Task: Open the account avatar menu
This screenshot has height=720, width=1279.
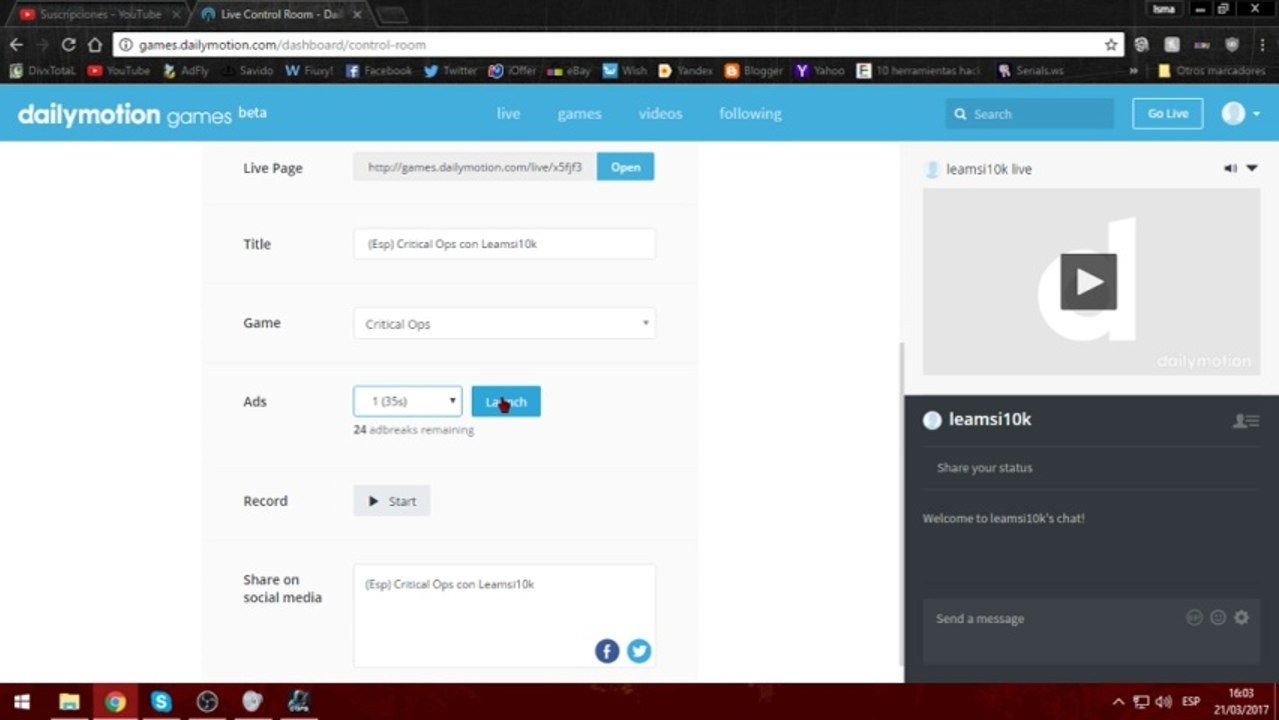Action: 1240,113
